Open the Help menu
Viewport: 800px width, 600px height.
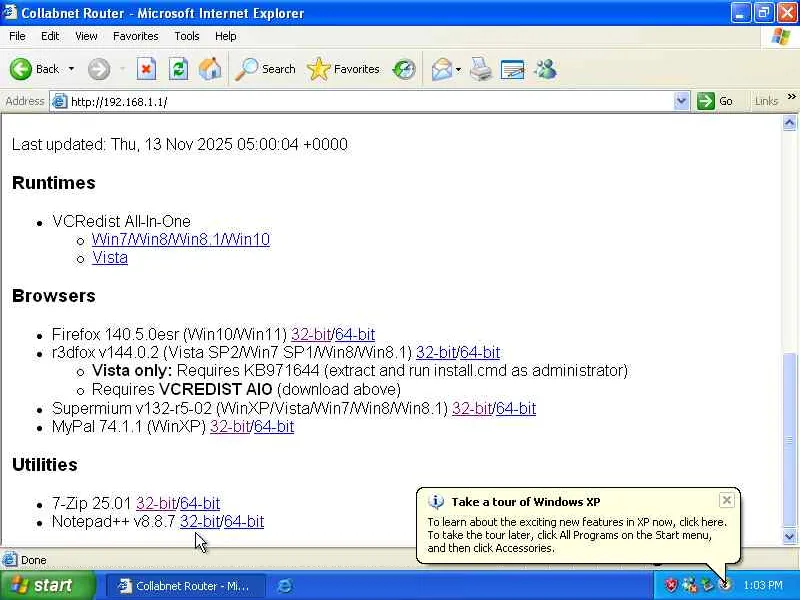[x=226, y=36]
